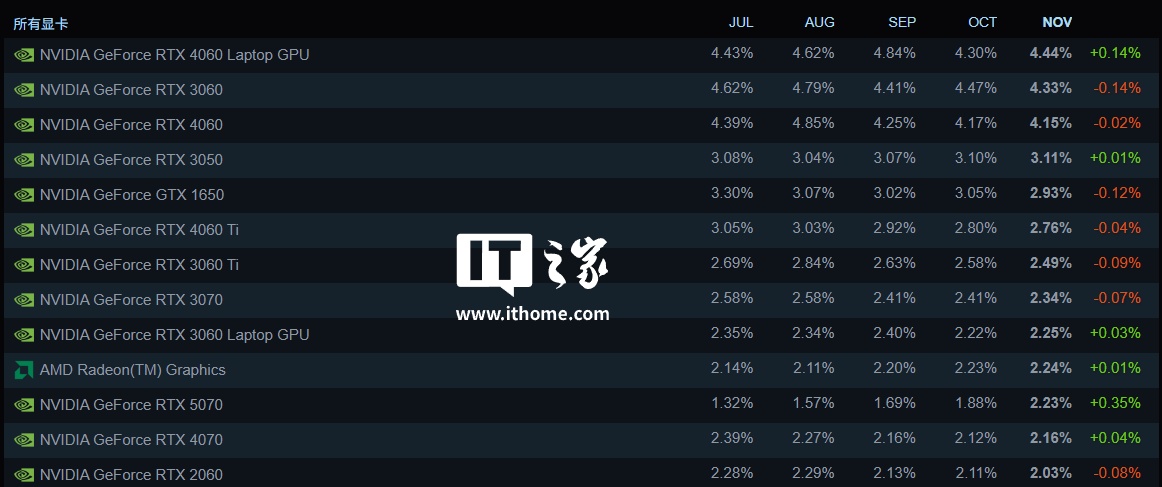Image resolution: width=1162 pixels, height=487 pixels.
Task: Click NVIDIA logo beside GeForce RTX 3070
Action: (24, 300)
